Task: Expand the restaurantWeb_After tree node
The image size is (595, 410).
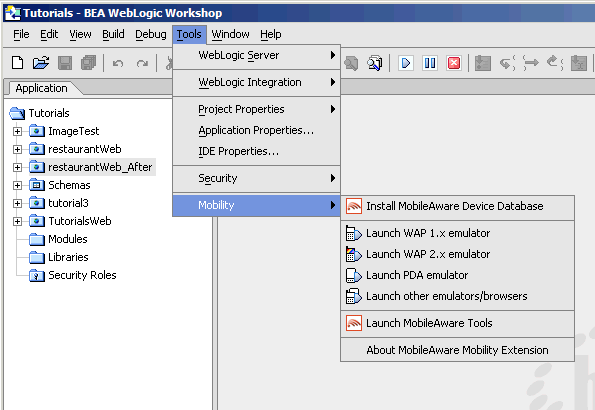Action: pos(17,167)
